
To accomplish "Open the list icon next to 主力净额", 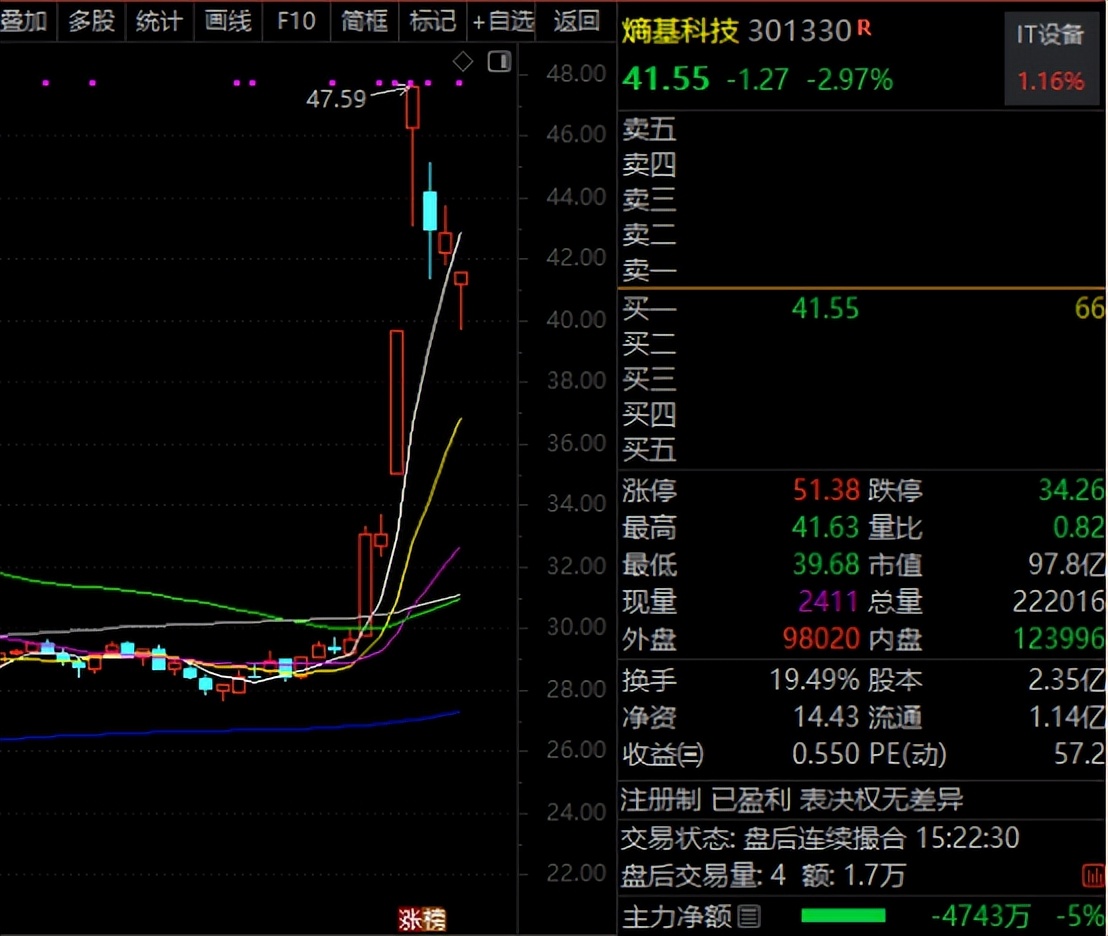I will [x=749, y=915].
